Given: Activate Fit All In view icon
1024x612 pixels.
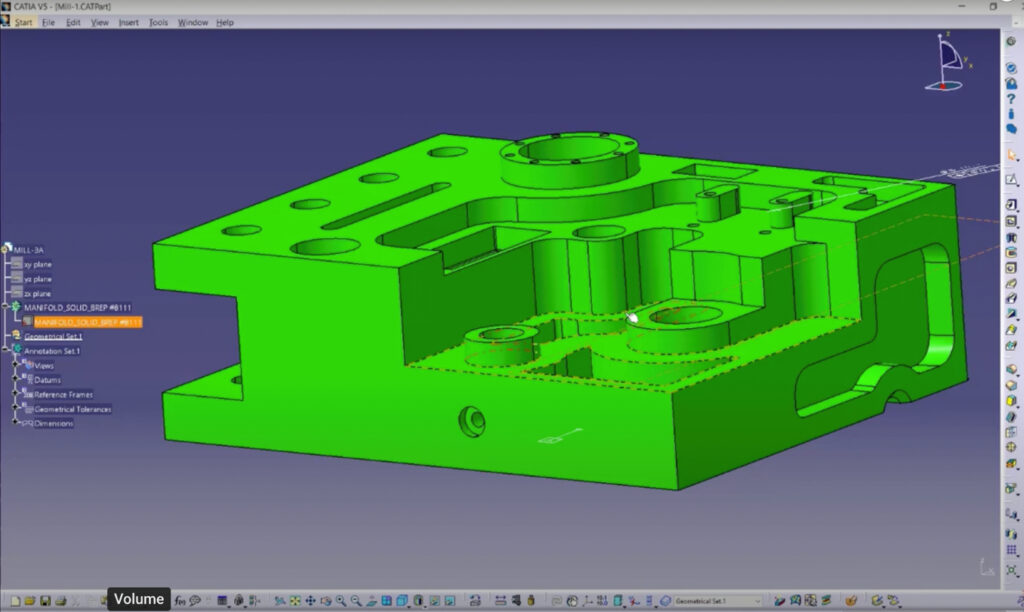Looking at the screenshot, I should click(295, 600).
